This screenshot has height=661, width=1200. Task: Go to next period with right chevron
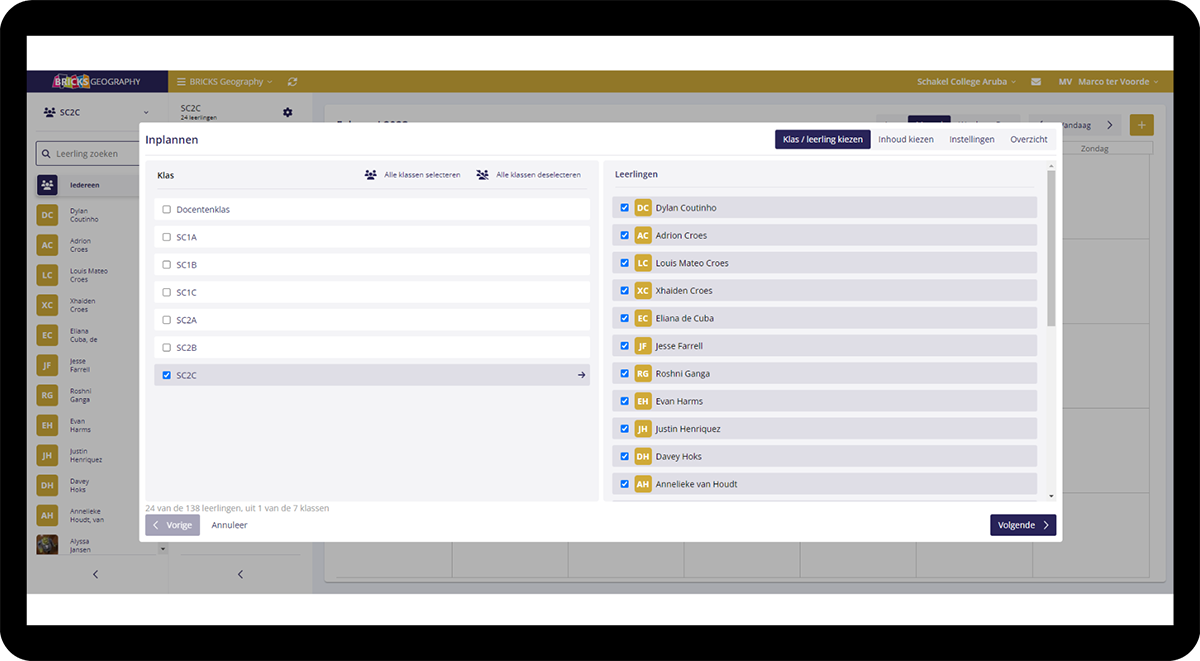click(1109, 125)
